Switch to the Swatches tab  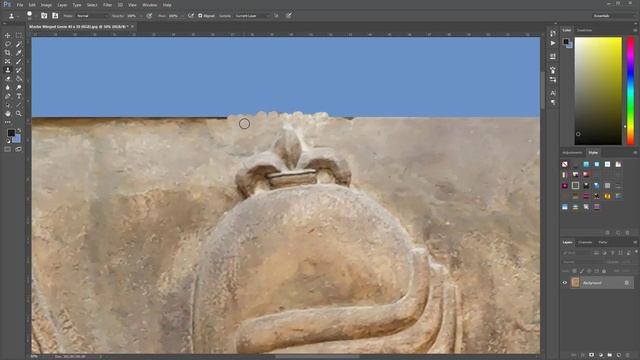pos(584,30)
